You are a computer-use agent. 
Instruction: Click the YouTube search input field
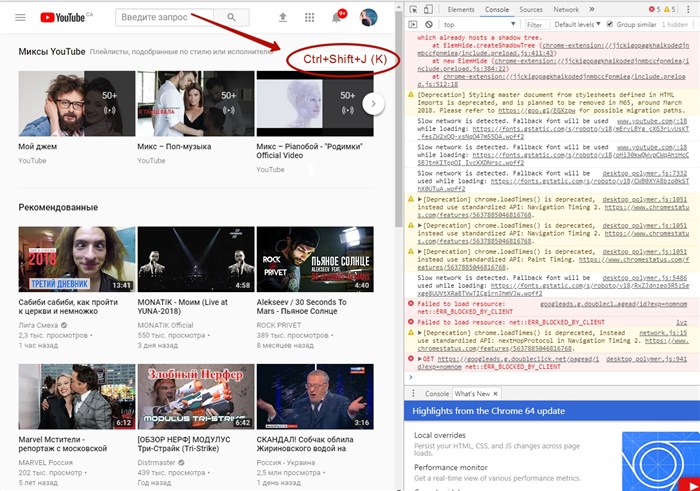click(165, 17)
